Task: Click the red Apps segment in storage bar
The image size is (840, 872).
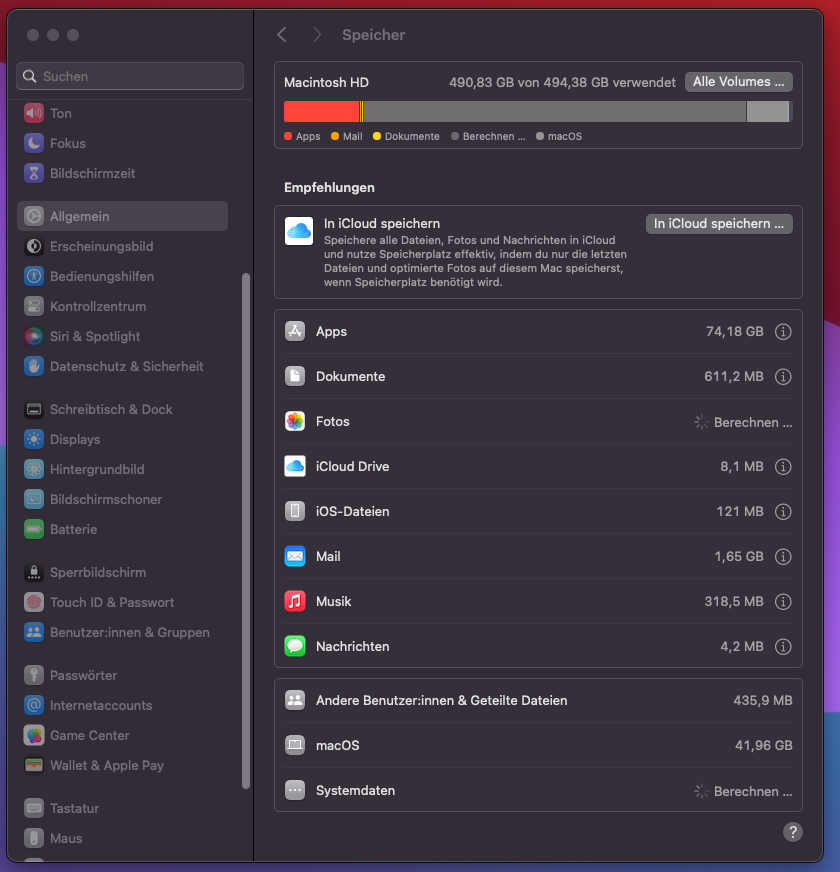Action: tap(322, 112)
